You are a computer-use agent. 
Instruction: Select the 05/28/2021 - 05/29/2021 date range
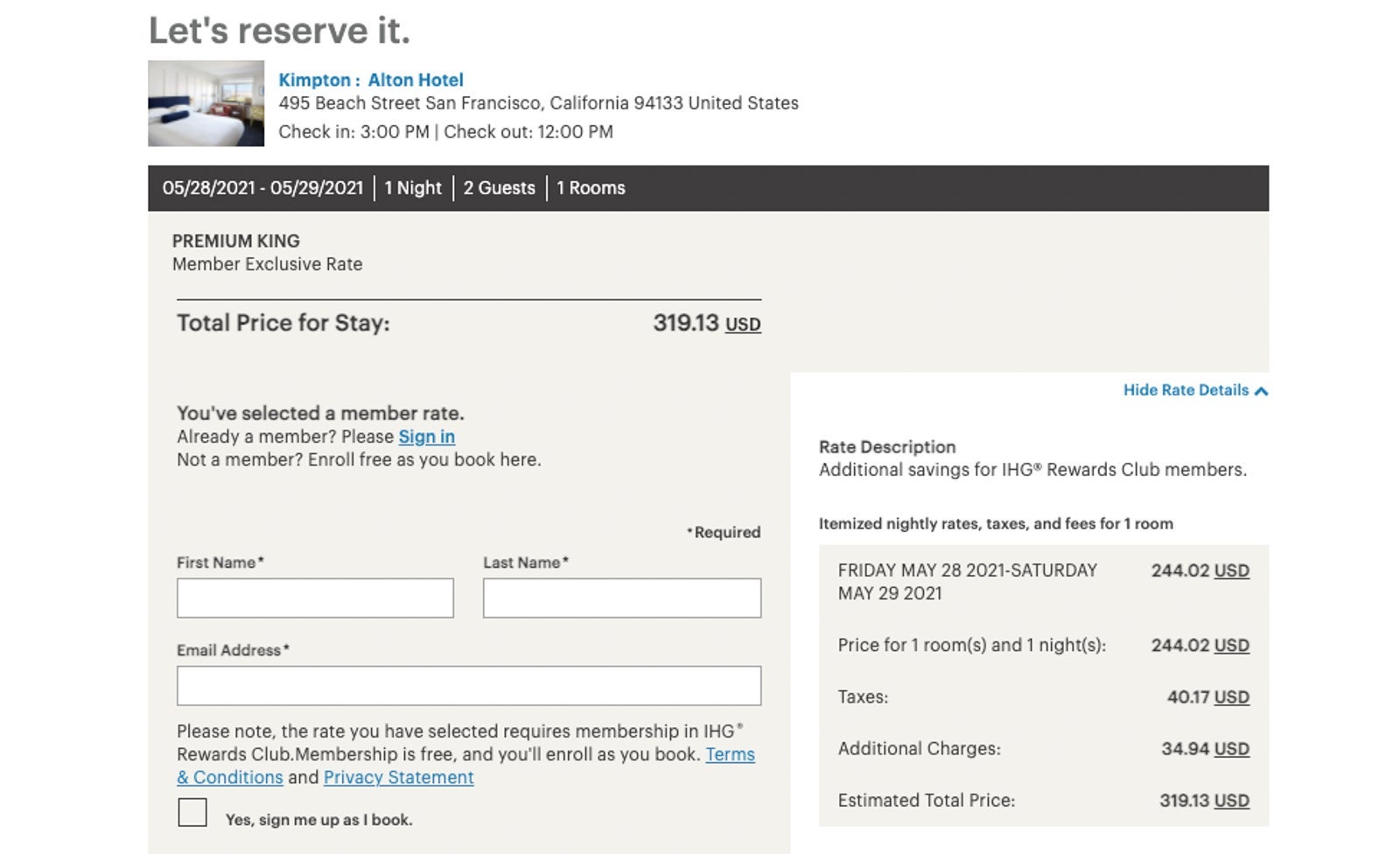(262, 188)
